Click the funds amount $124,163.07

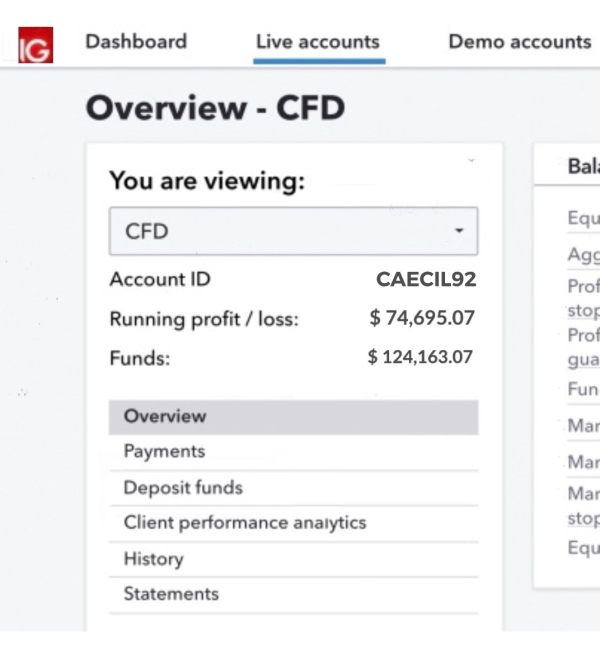421,357
